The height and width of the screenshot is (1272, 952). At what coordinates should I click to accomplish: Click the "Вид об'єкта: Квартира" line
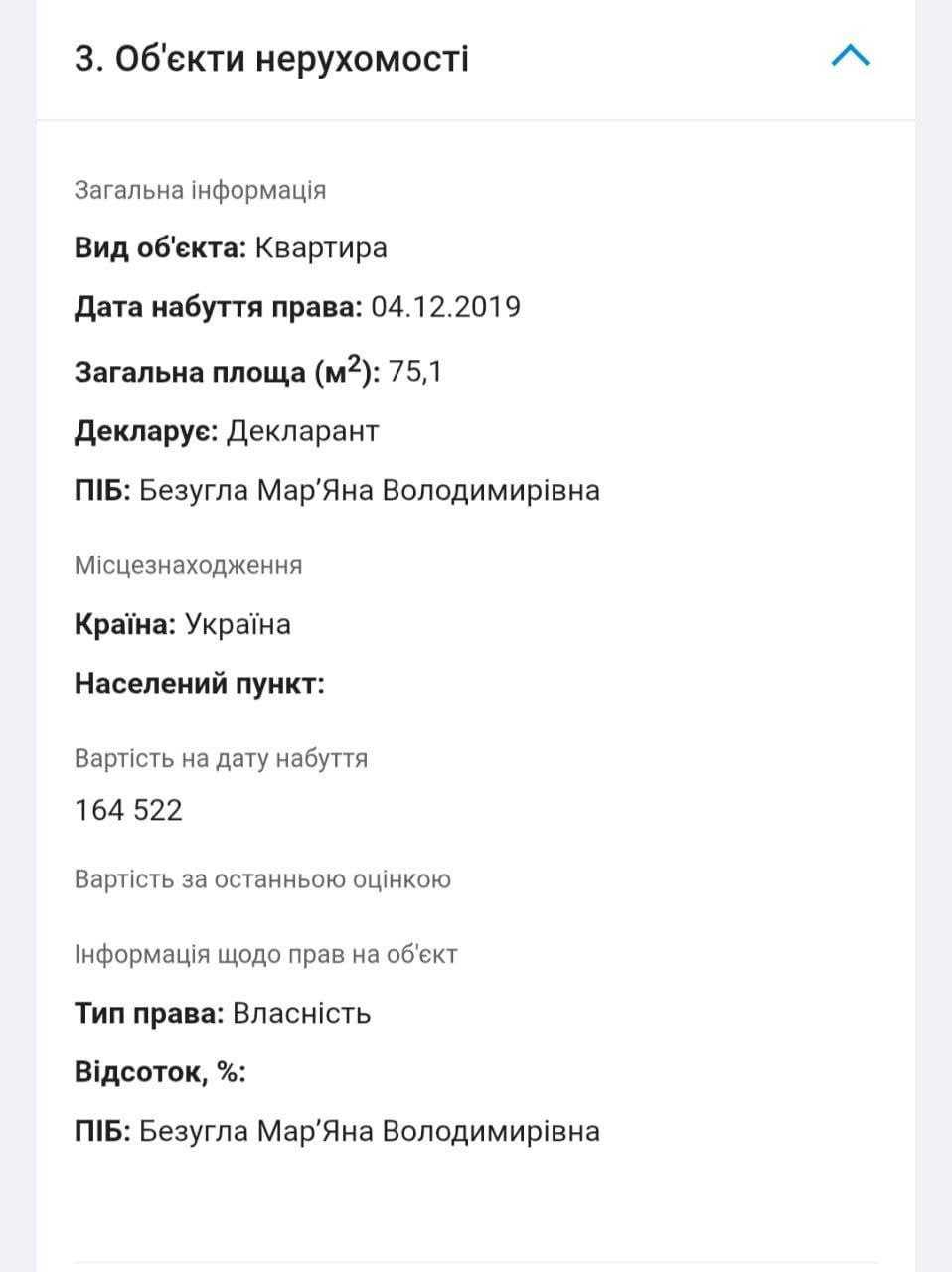point(231,247)
